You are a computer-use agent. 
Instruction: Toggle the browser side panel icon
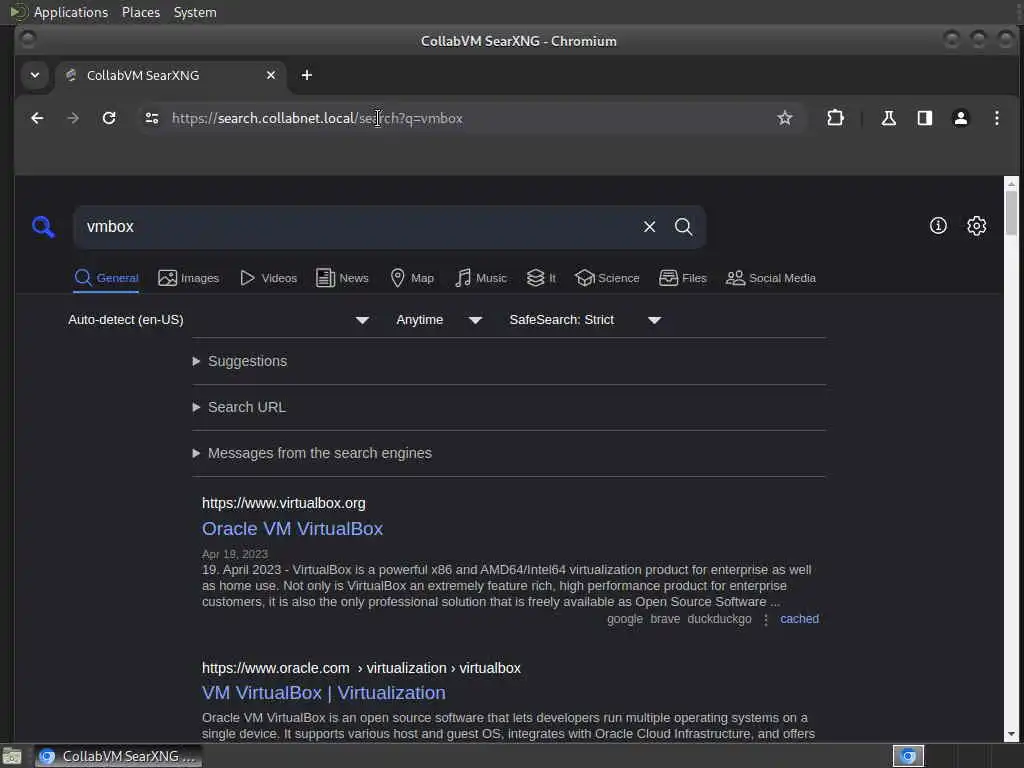pos(925,118)
